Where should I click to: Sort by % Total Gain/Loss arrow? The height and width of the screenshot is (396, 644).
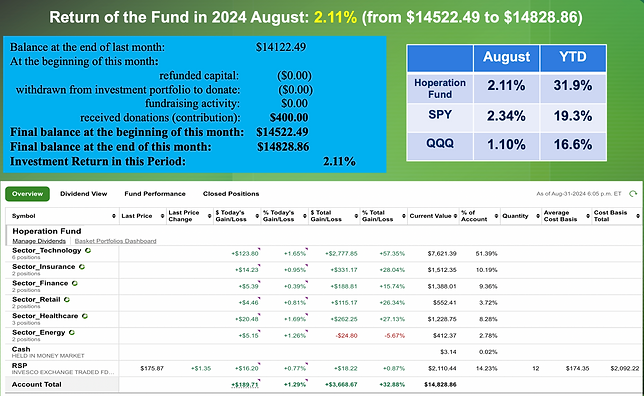[404, 216]
